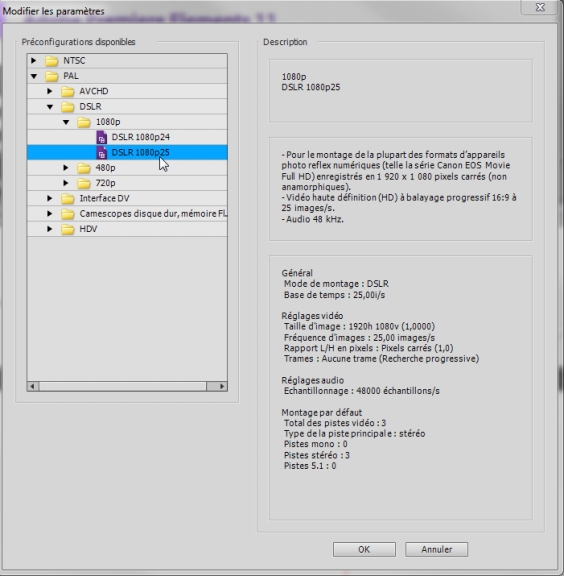Click the HDV folder icon
Viewport: 564px width, 576px height.
(68, 229)
